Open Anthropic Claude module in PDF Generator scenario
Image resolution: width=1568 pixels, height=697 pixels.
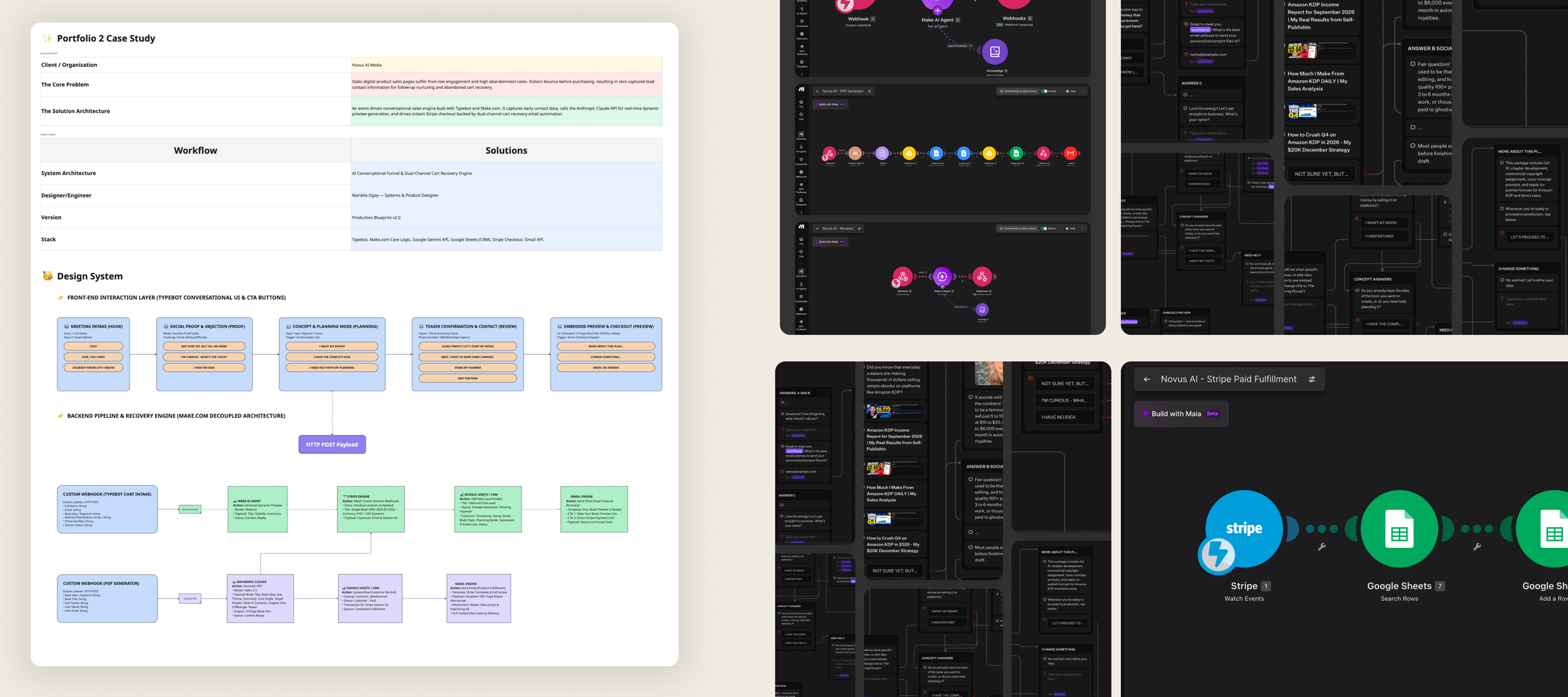click(855, 153)
